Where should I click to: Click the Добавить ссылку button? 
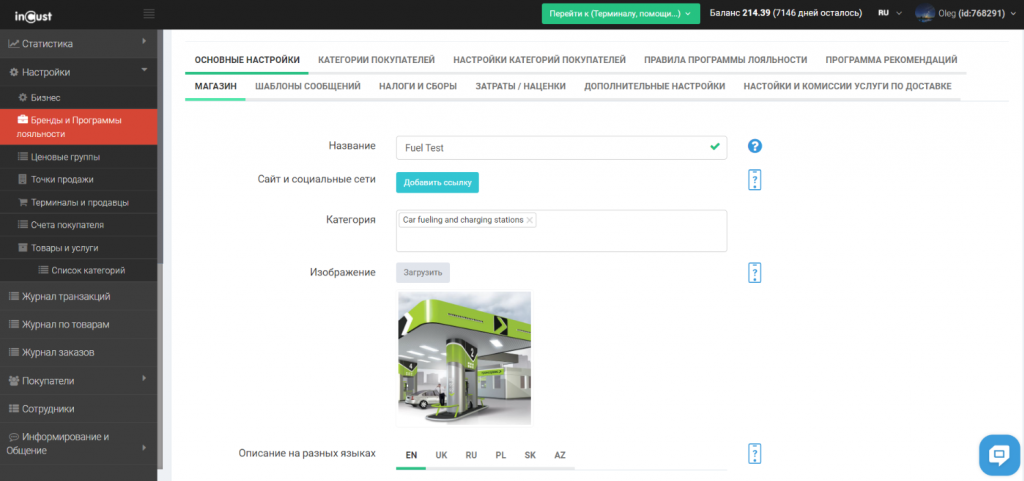click(x=437, y=182)
